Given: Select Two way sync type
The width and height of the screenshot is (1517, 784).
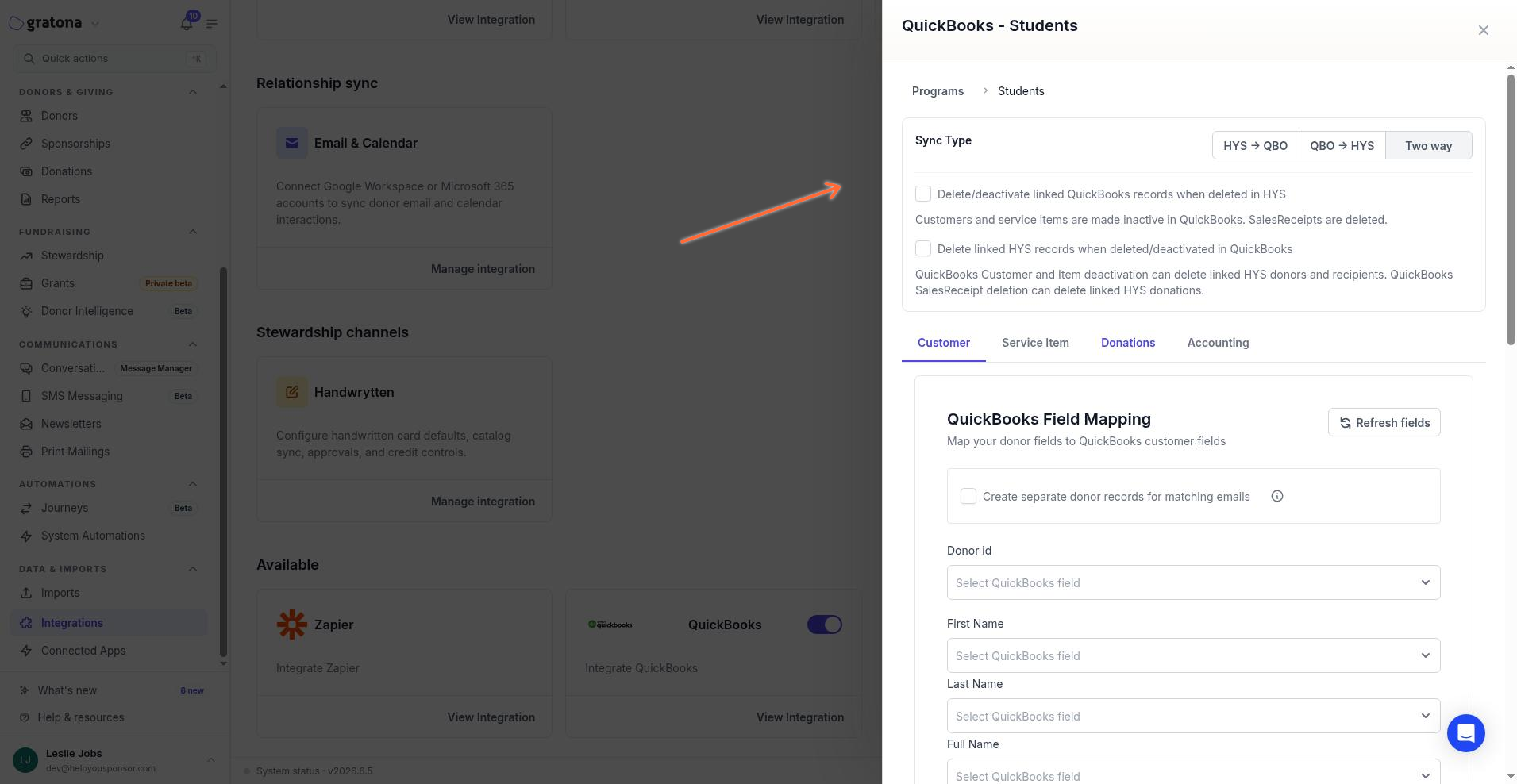Looking at the screenshot, I should click(x=1429, y=145).
